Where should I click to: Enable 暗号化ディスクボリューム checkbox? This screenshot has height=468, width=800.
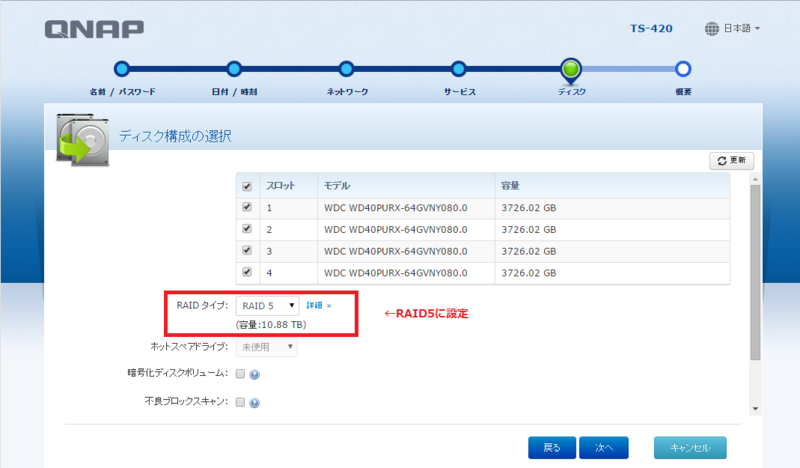click(x=240, y=374)
